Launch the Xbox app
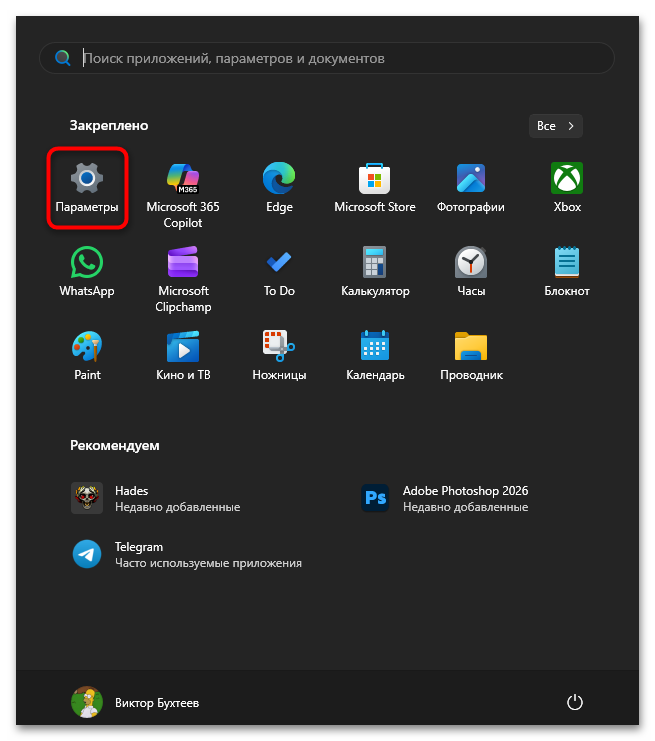 (567, 188)
